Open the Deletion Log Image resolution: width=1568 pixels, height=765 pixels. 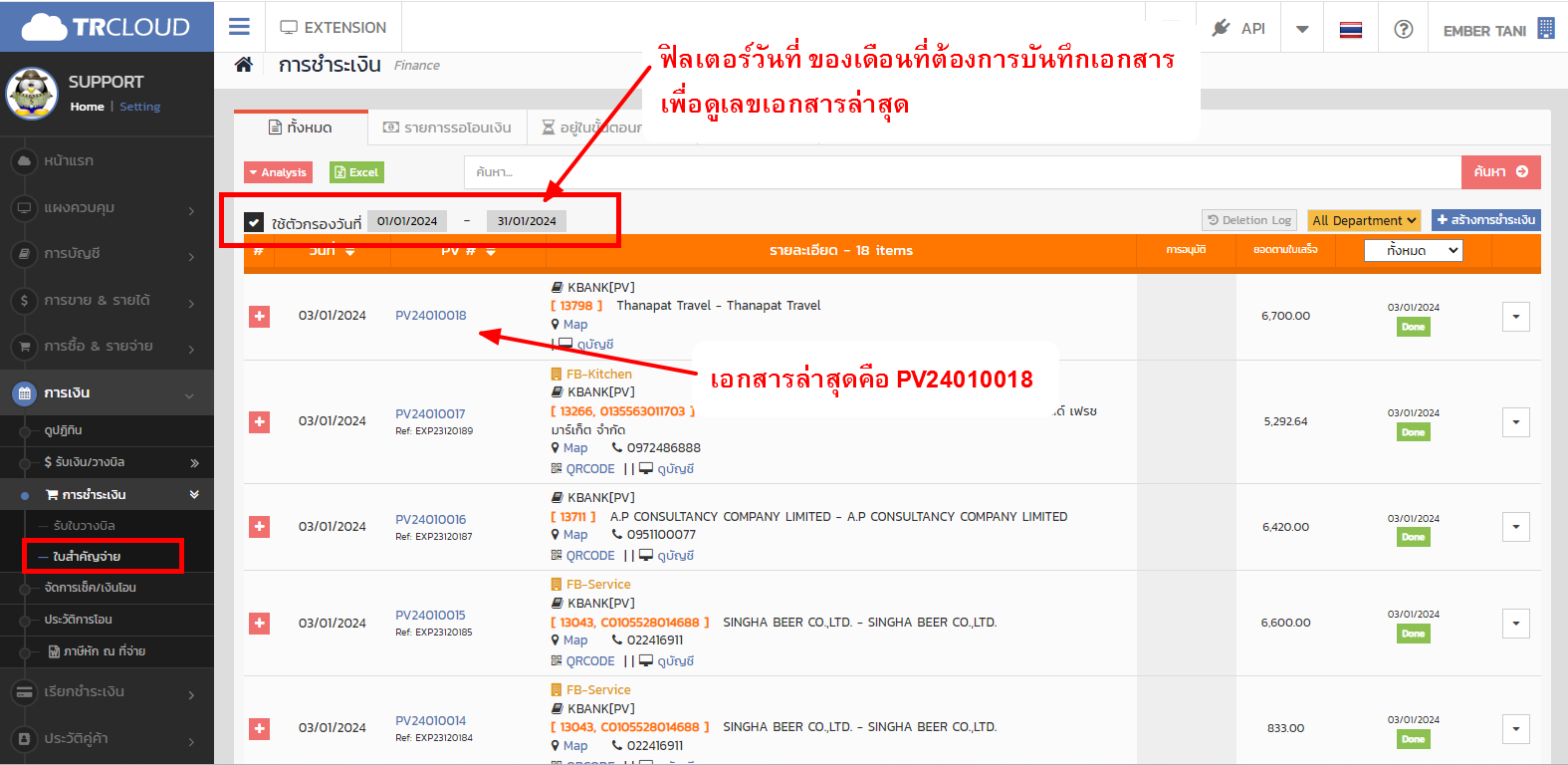[x=1249, y=220]
